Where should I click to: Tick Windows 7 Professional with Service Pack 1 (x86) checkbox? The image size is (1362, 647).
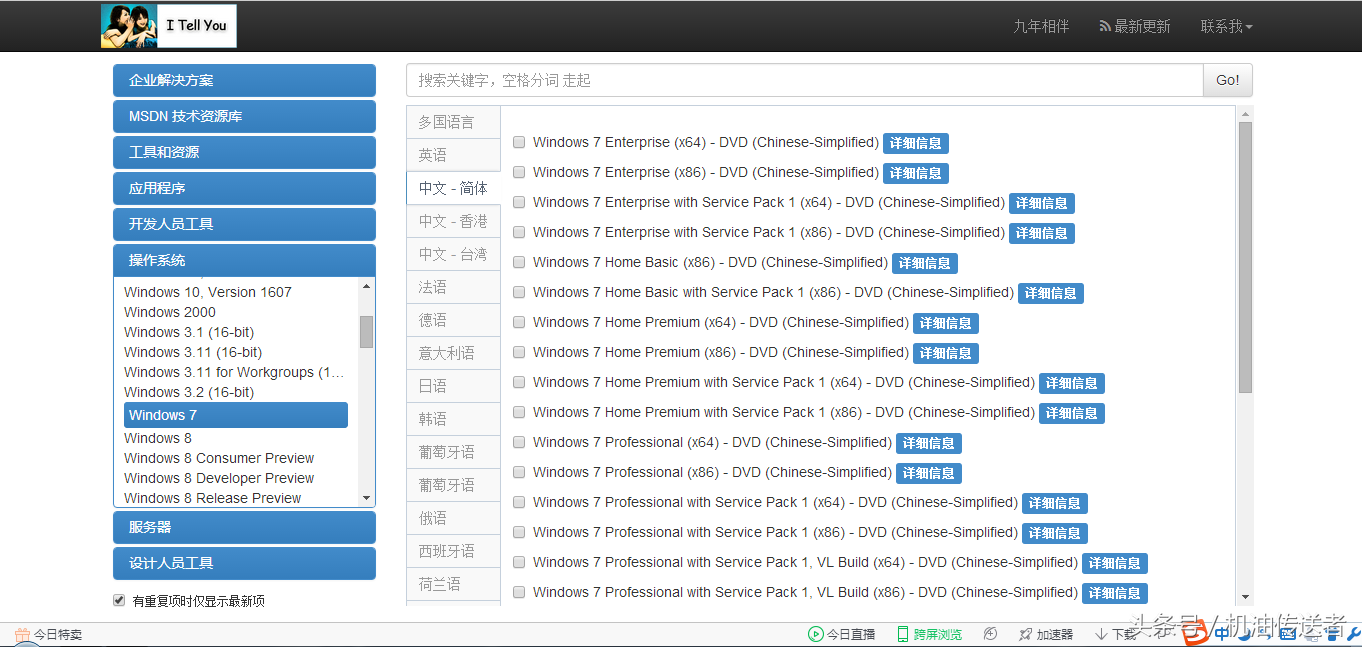(x=519, y=533)
